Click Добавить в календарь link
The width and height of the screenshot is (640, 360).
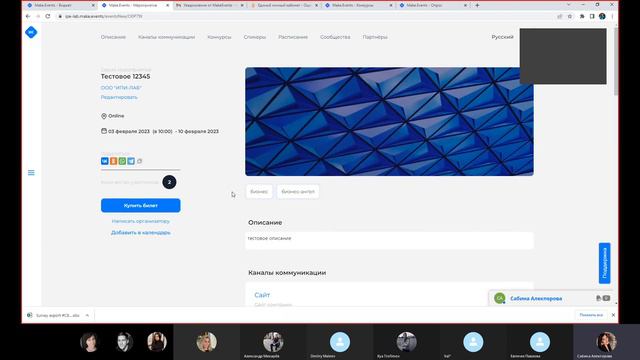point(140,232)
